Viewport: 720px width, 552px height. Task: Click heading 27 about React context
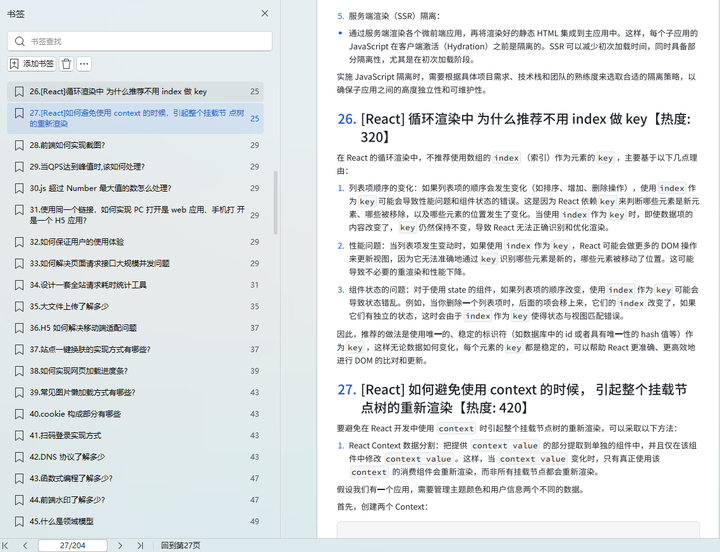click(512, 399)
